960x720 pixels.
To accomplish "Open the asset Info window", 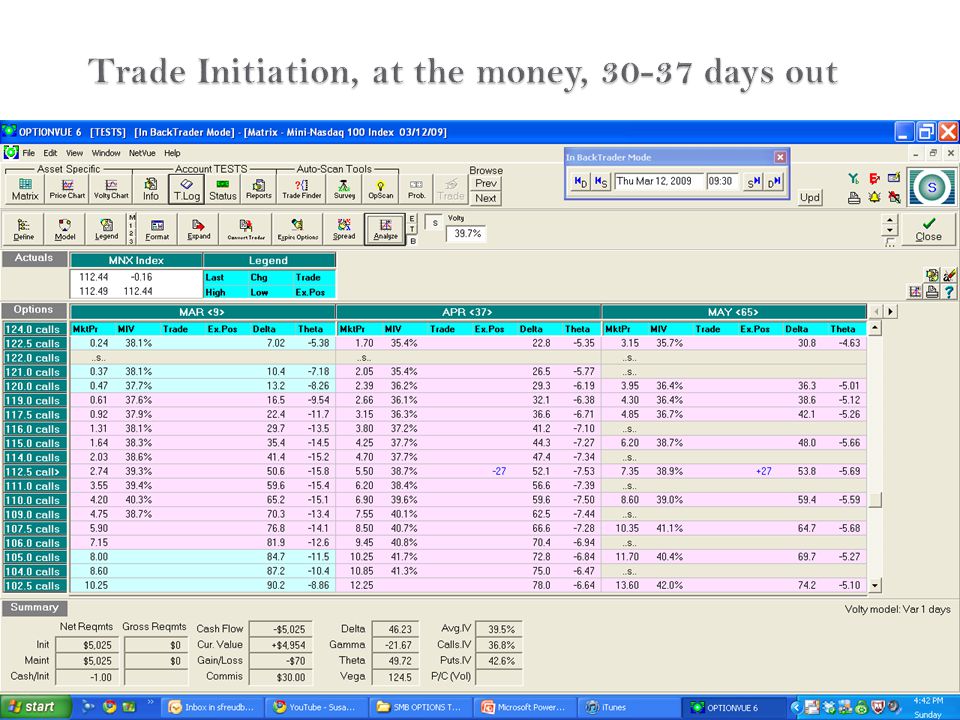I will click(x=151, y=189).
